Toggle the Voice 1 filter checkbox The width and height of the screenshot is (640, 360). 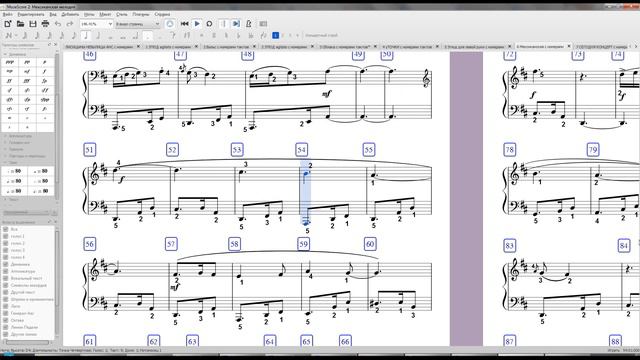(x=6, y=236)
